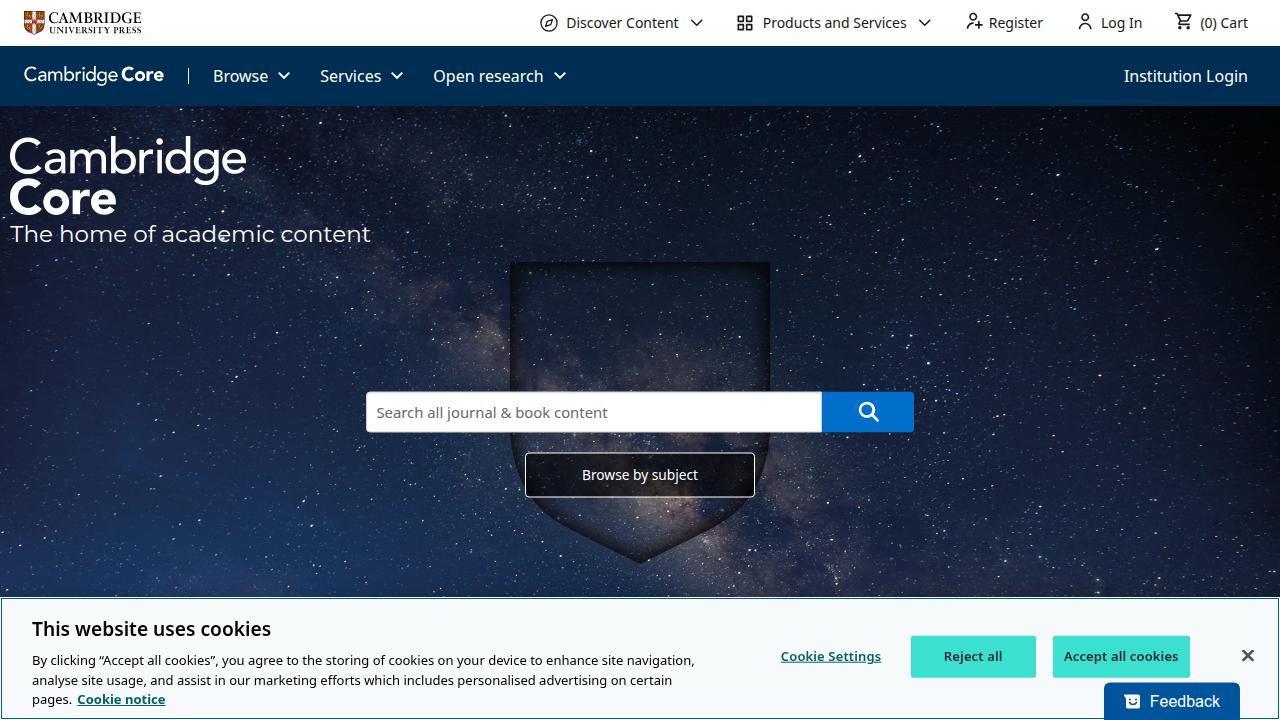Viewport: 1280px width, 720px height.
Task: Open Cookie Settings
Action: coord(831,656)
